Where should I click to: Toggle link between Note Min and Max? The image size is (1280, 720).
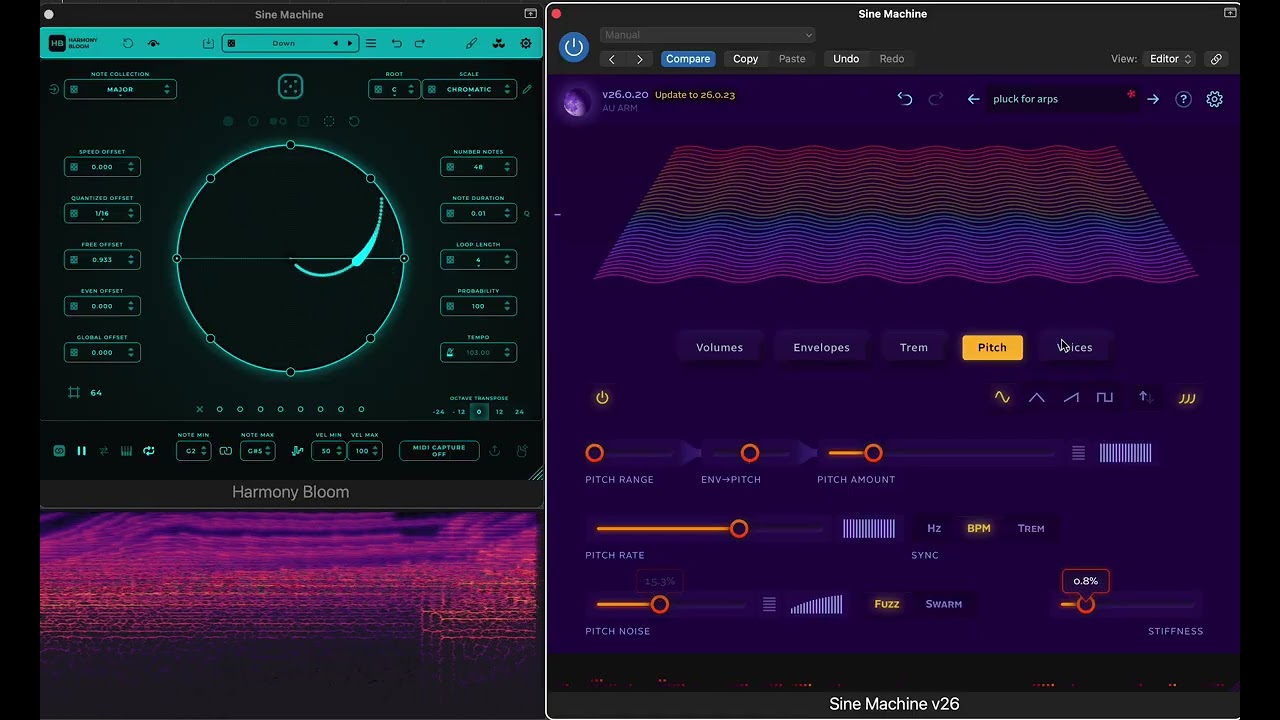coord(226,451)
